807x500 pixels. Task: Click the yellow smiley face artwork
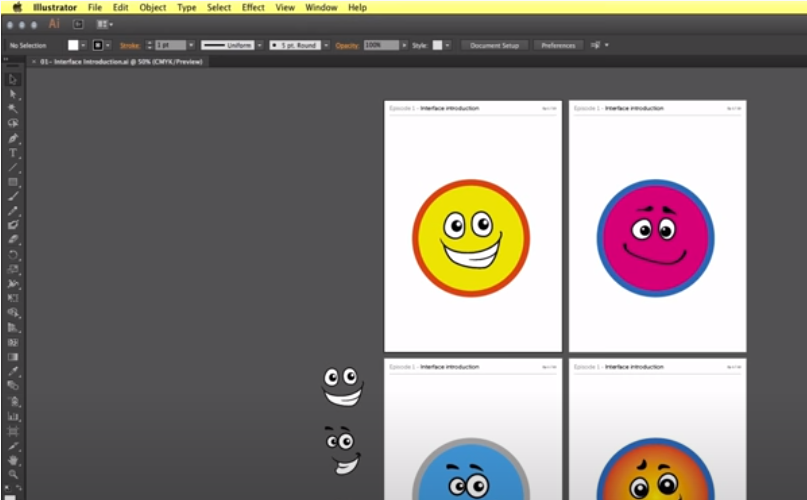pyautogui.click(x=471, y=238)
